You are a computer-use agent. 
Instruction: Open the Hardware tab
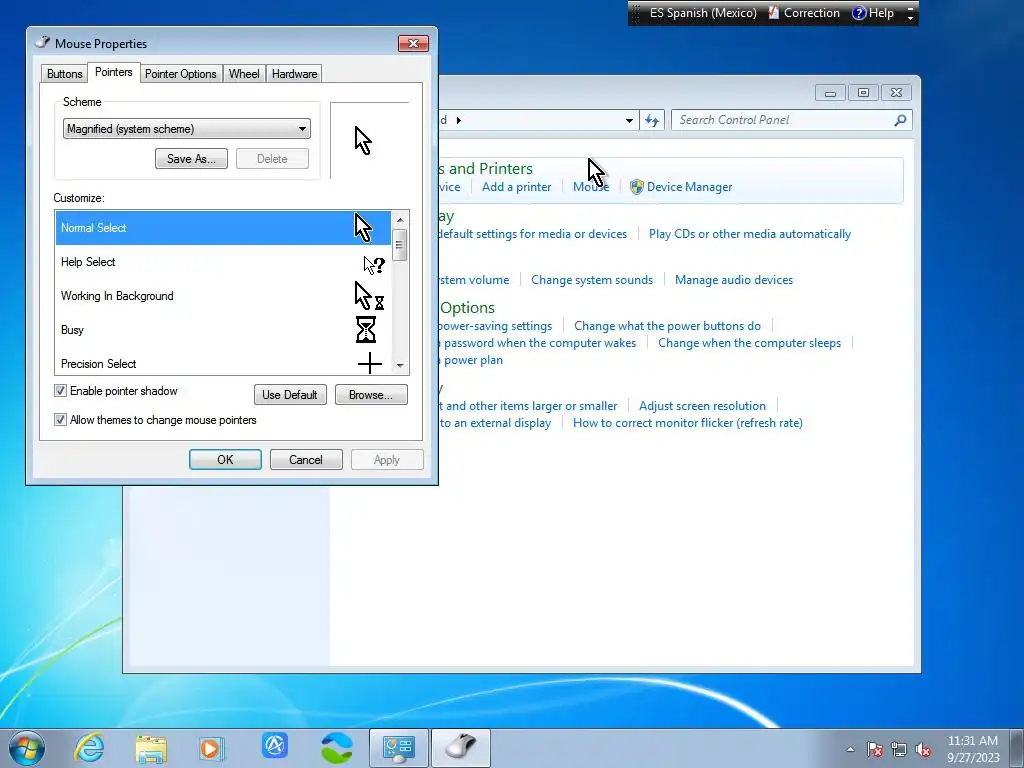[x=295, y=74]
